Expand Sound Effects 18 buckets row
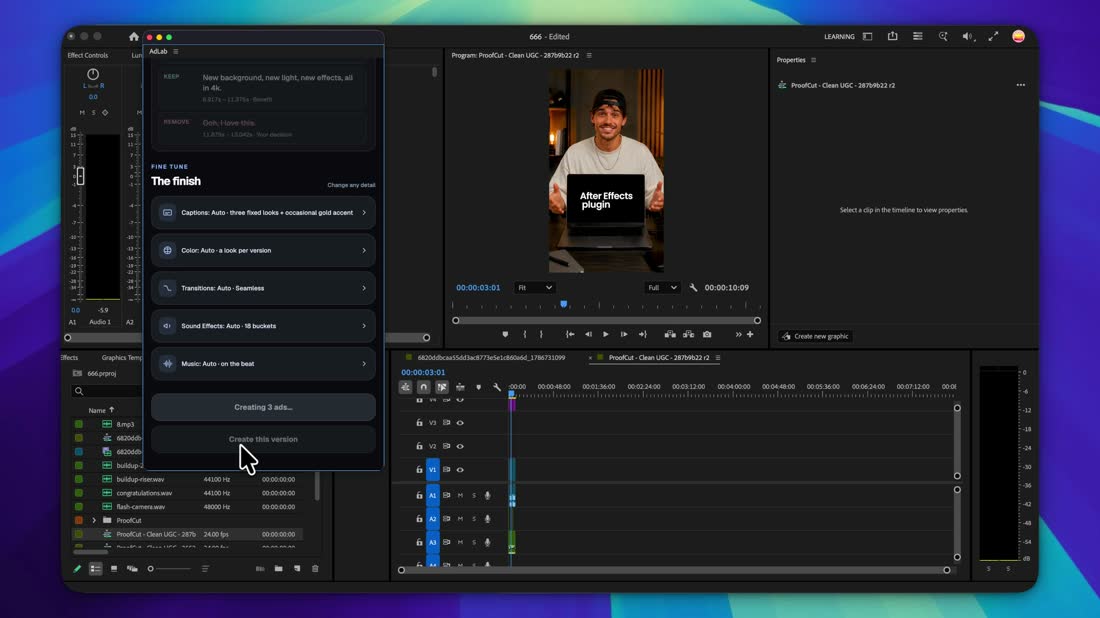 (x=263, y=326)
